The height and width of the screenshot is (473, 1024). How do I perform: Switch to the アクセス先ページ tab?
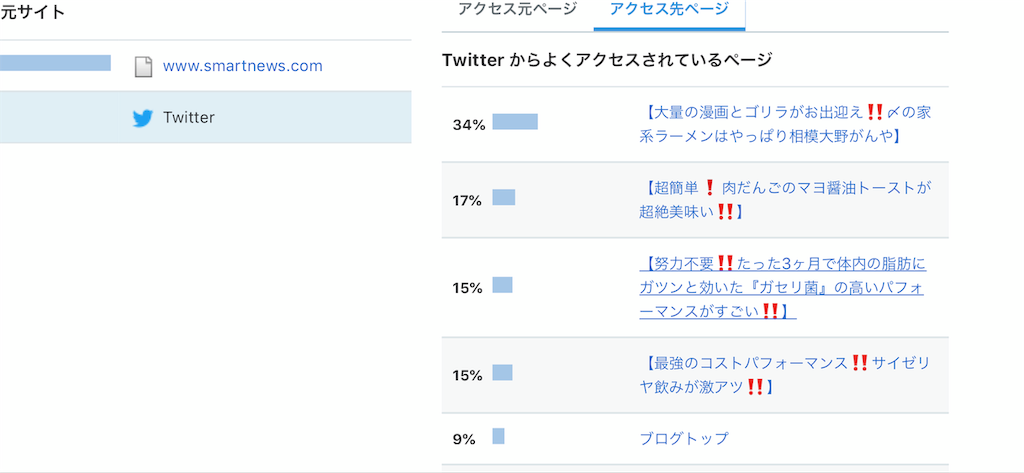(x=669, y=9)
